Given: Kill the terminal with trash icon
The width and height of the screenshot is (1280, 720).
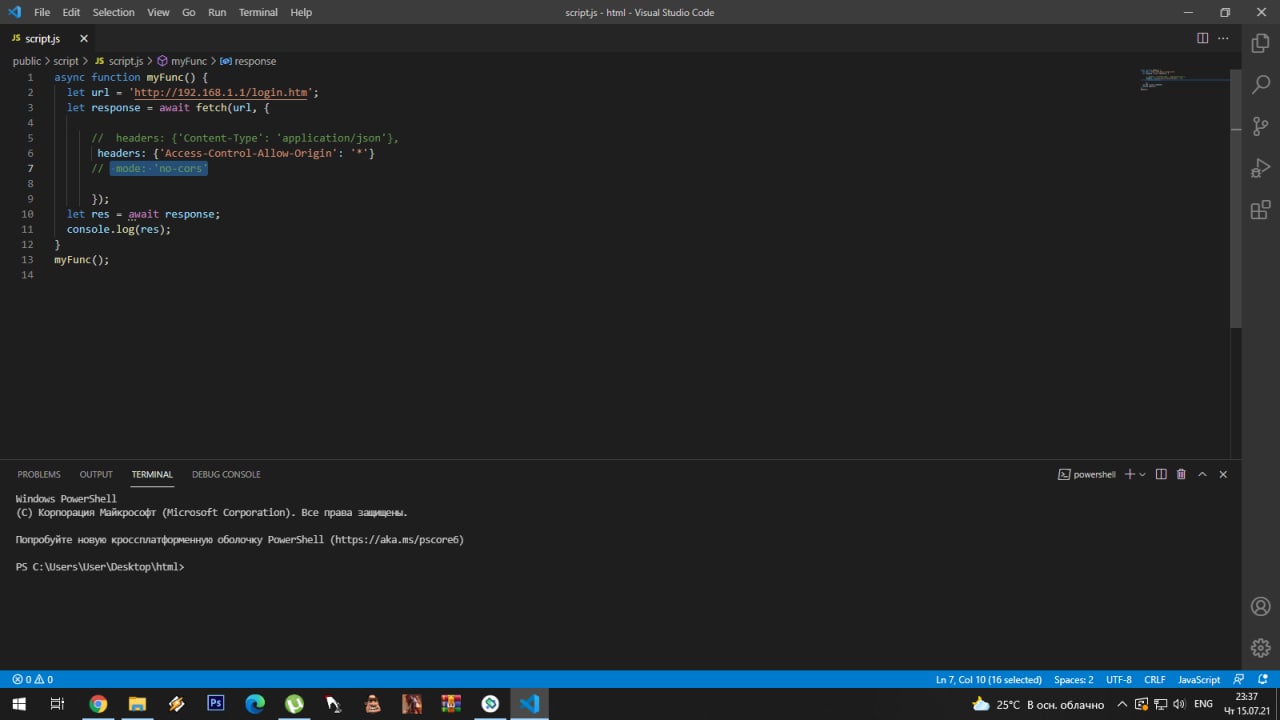Looking at the screenshot, I should (1181, 474).
